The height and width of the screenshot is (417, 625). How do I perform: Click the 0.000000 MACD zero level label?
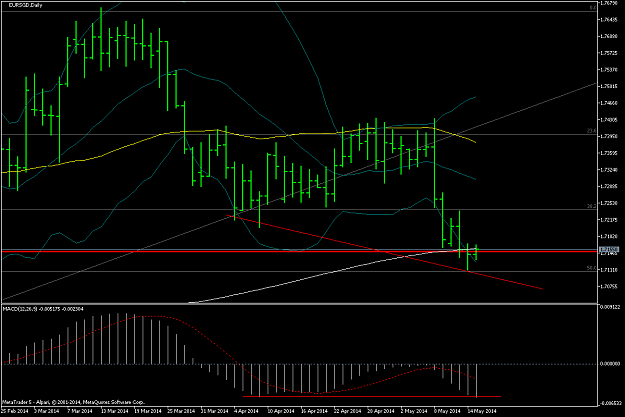click(x=610, y=364)
